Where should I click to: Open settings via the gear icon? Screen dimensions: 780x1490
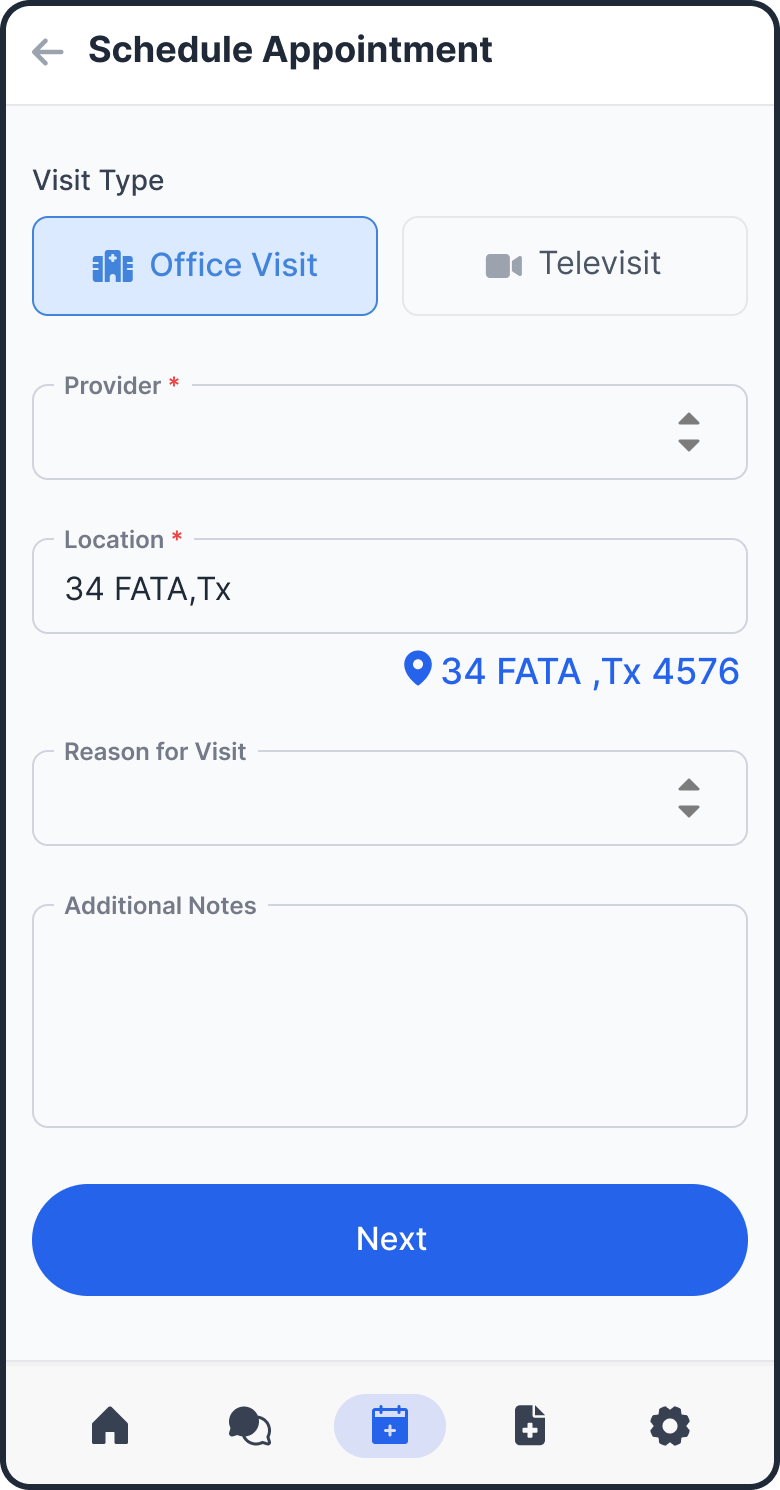coord(670,1425)
